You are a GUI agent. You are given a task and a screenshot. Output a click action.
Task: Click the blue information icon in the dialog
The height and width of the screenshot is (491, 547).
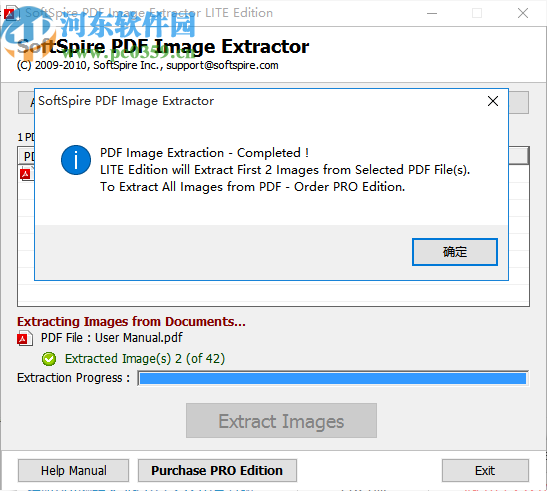pyautogui.click(x=76, y=160)
